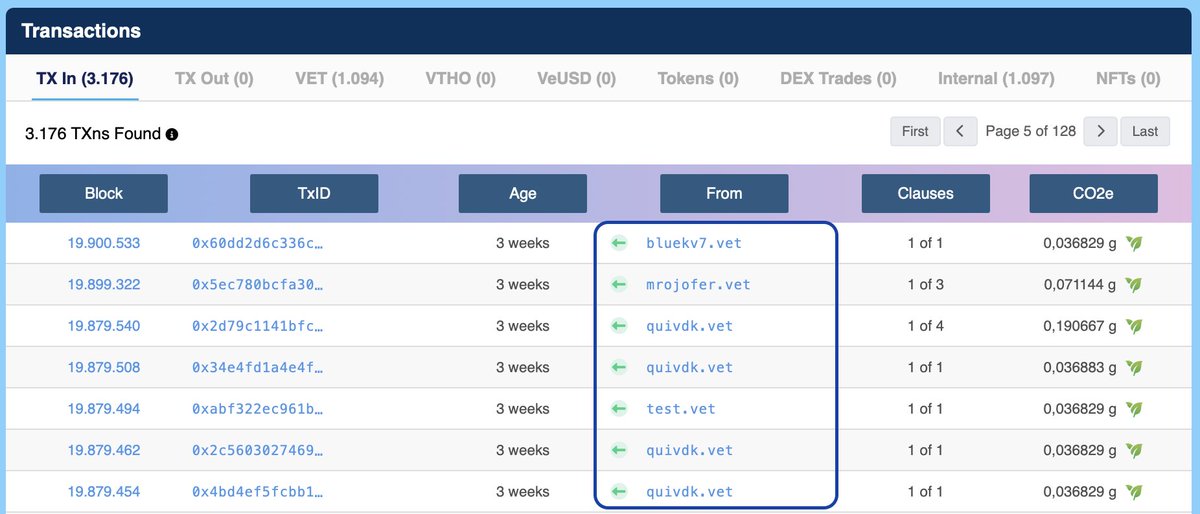Open block 19.879.454
Screen dimensions: 1200x514
point(104,492)
